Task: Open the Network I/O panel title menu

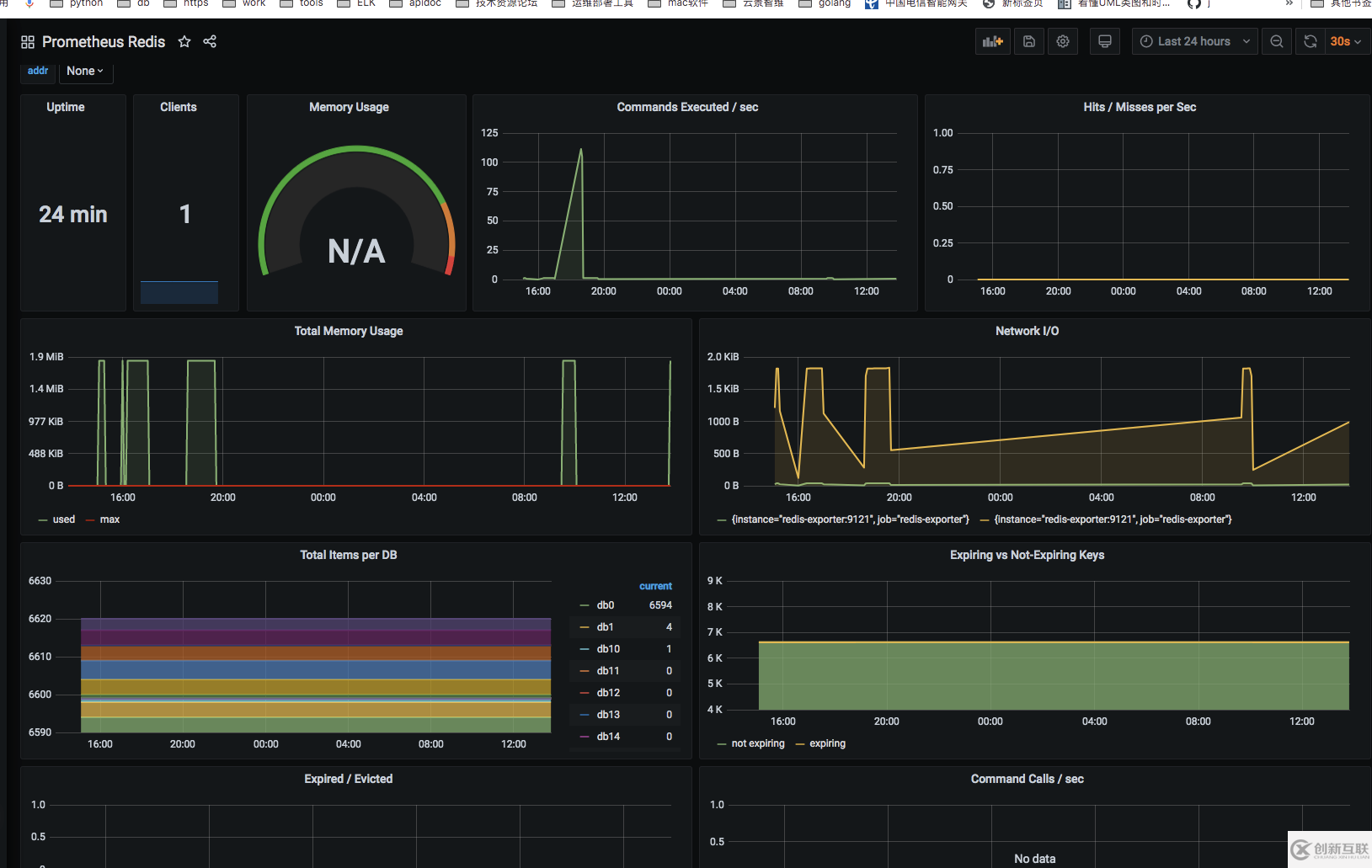Action: tap(1028, 331)
